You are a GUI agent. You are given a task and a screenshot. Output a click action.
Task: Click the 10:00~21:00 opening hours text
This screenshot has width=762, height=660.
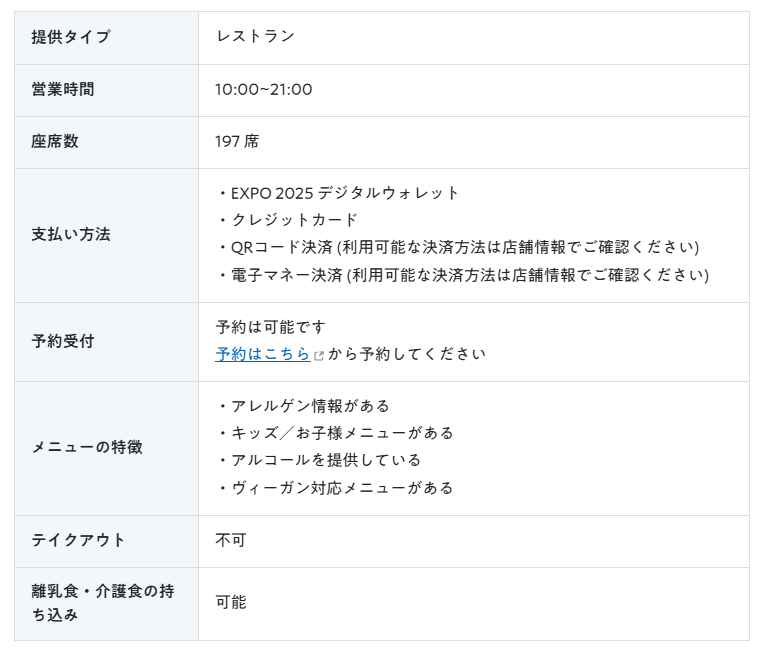pos(264,89)
